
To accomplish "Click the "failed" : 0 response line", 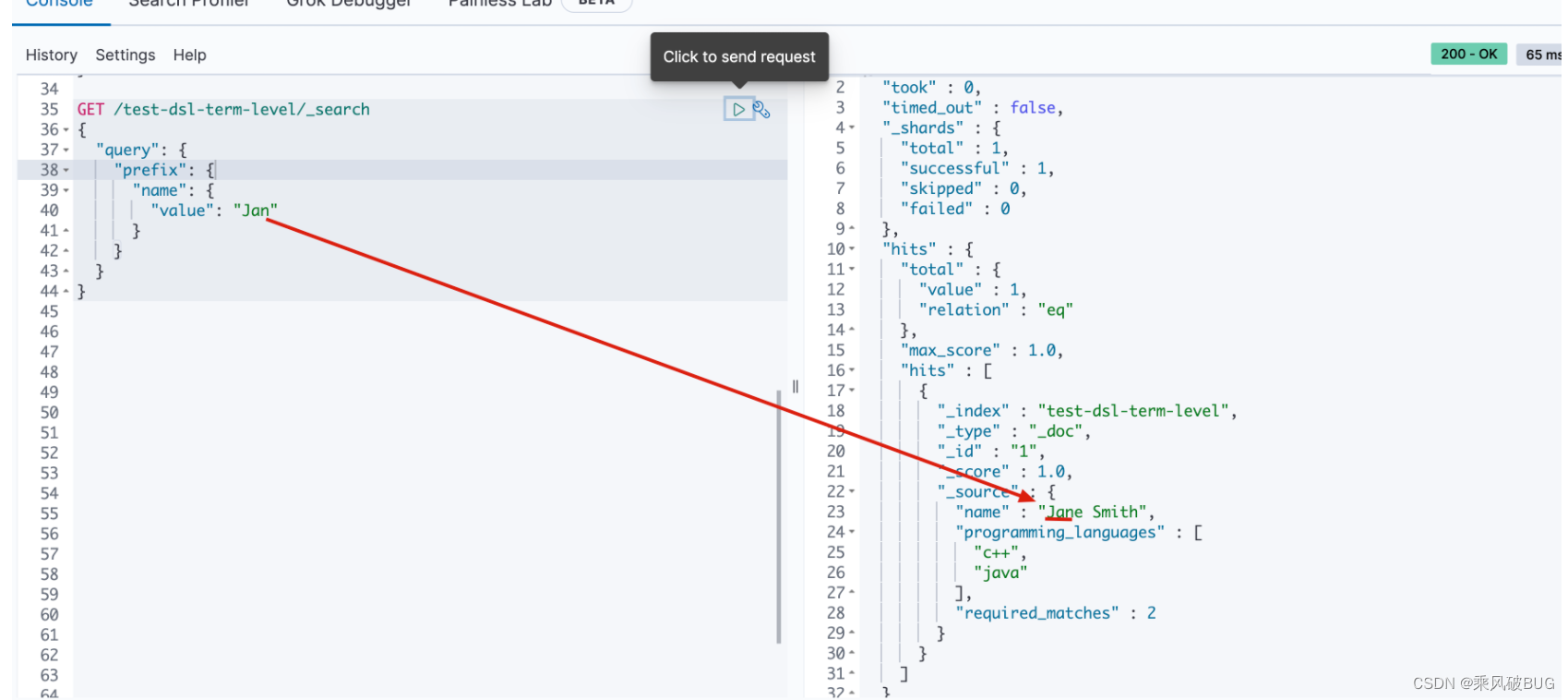I will [x=955, y=210].
